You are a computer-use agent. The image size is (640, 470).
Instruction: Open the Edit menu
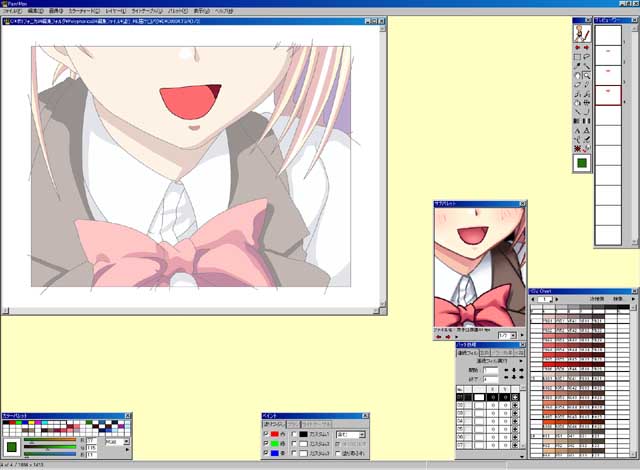pos(35,11)
